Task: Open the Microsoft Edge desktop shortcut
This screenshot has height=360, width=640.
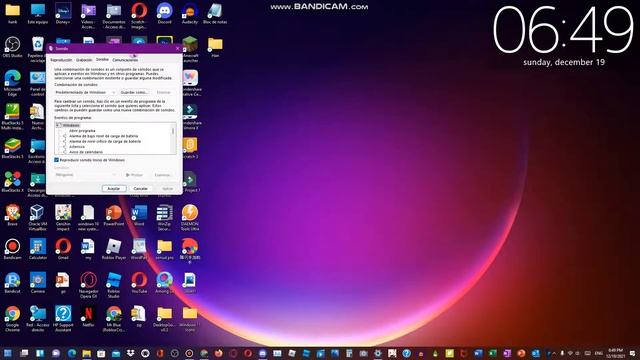Action: (x=12, y=83)
